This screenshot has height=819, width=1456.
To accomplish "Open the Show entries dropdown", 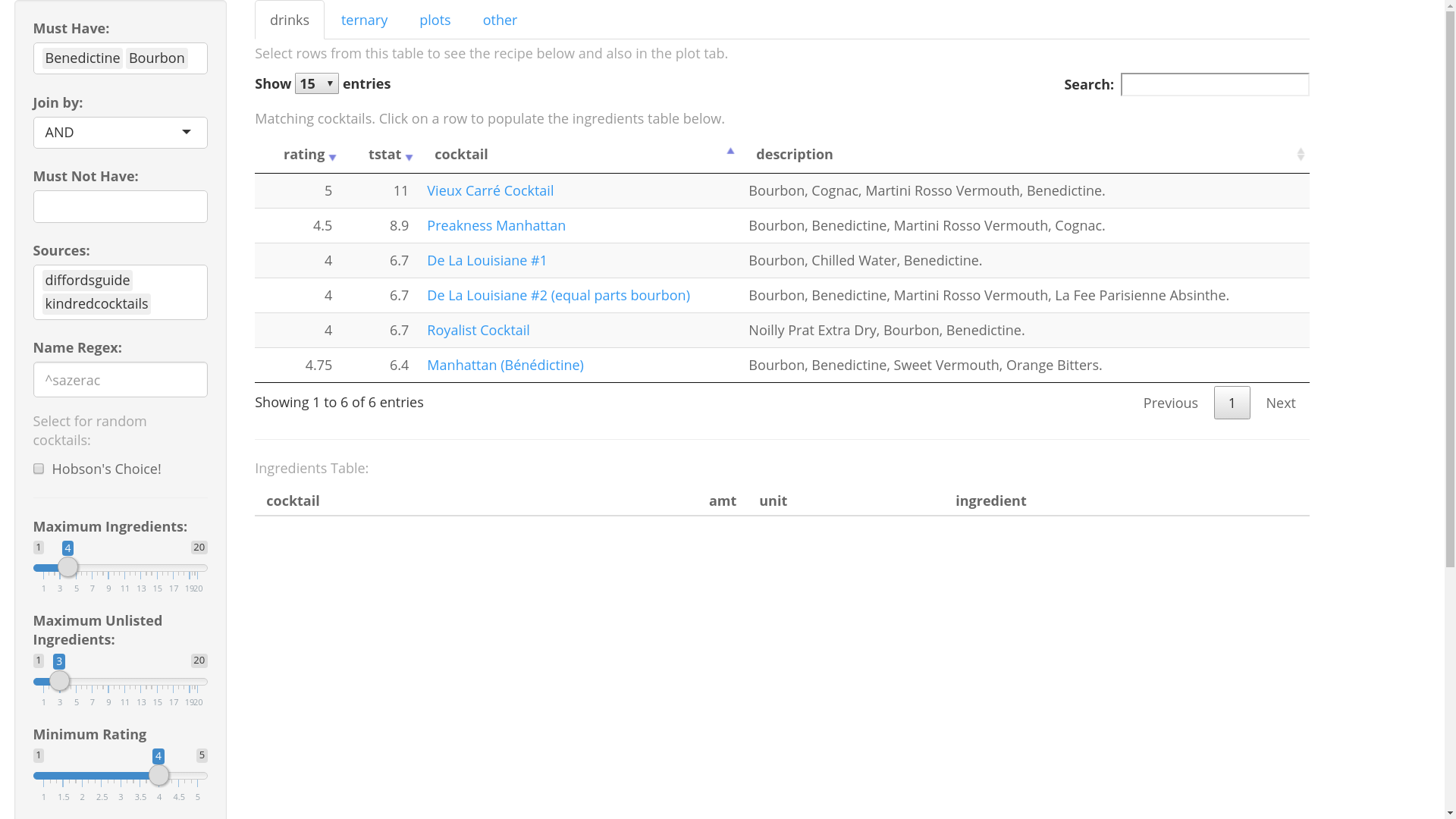I will point(316,83).
